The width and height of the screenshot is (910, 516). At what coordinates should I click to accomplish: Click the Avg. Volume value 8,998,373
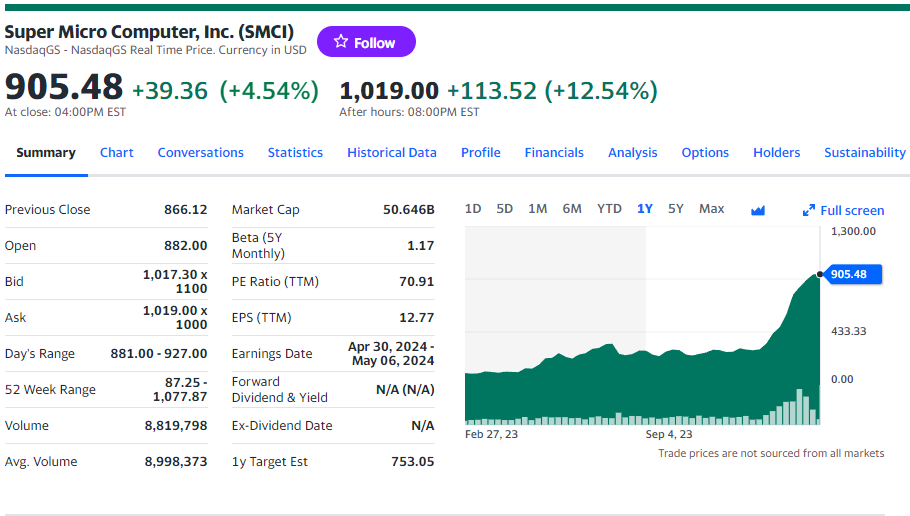coord(176,461)
